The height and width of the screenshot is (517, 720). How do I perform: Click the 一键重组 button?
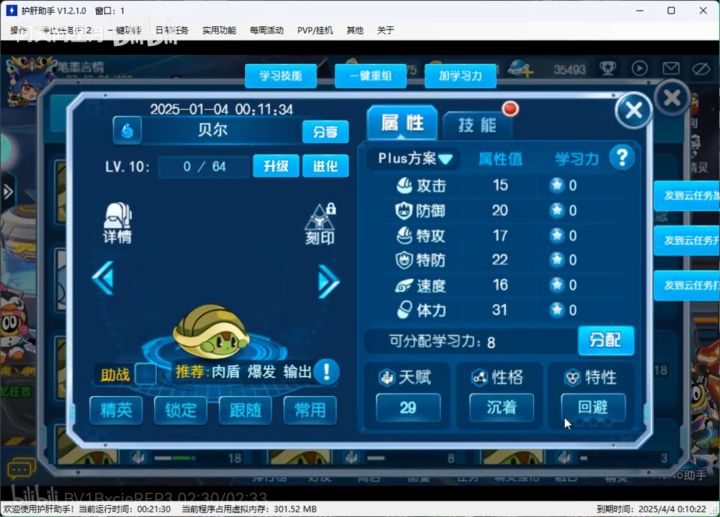[x=371, y=76]
